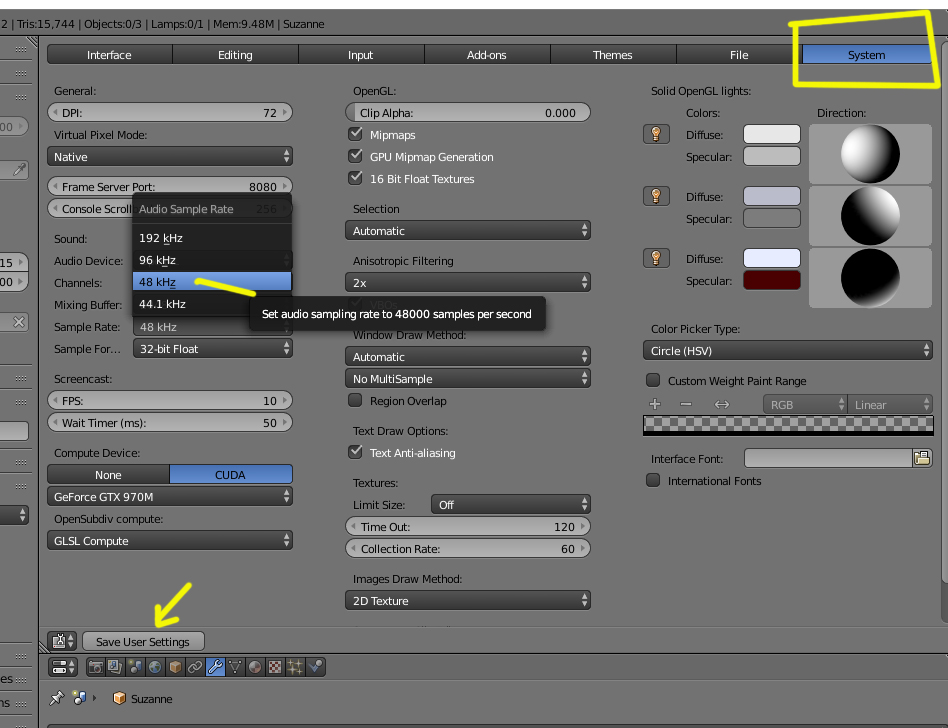Click the pin icon in properties breadcrumb

[x=57, y=698]
